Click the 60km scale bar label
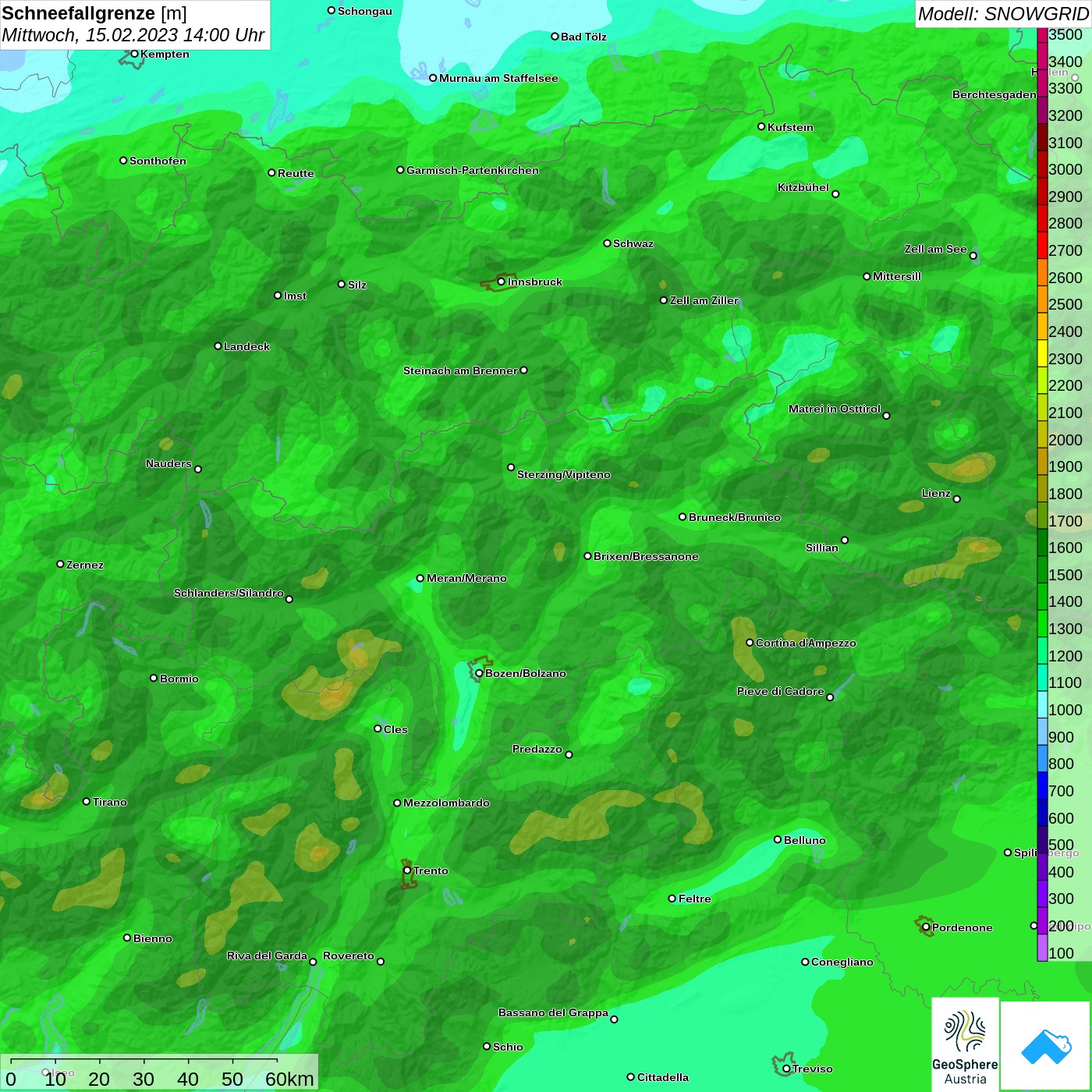 click(289, 1079)
